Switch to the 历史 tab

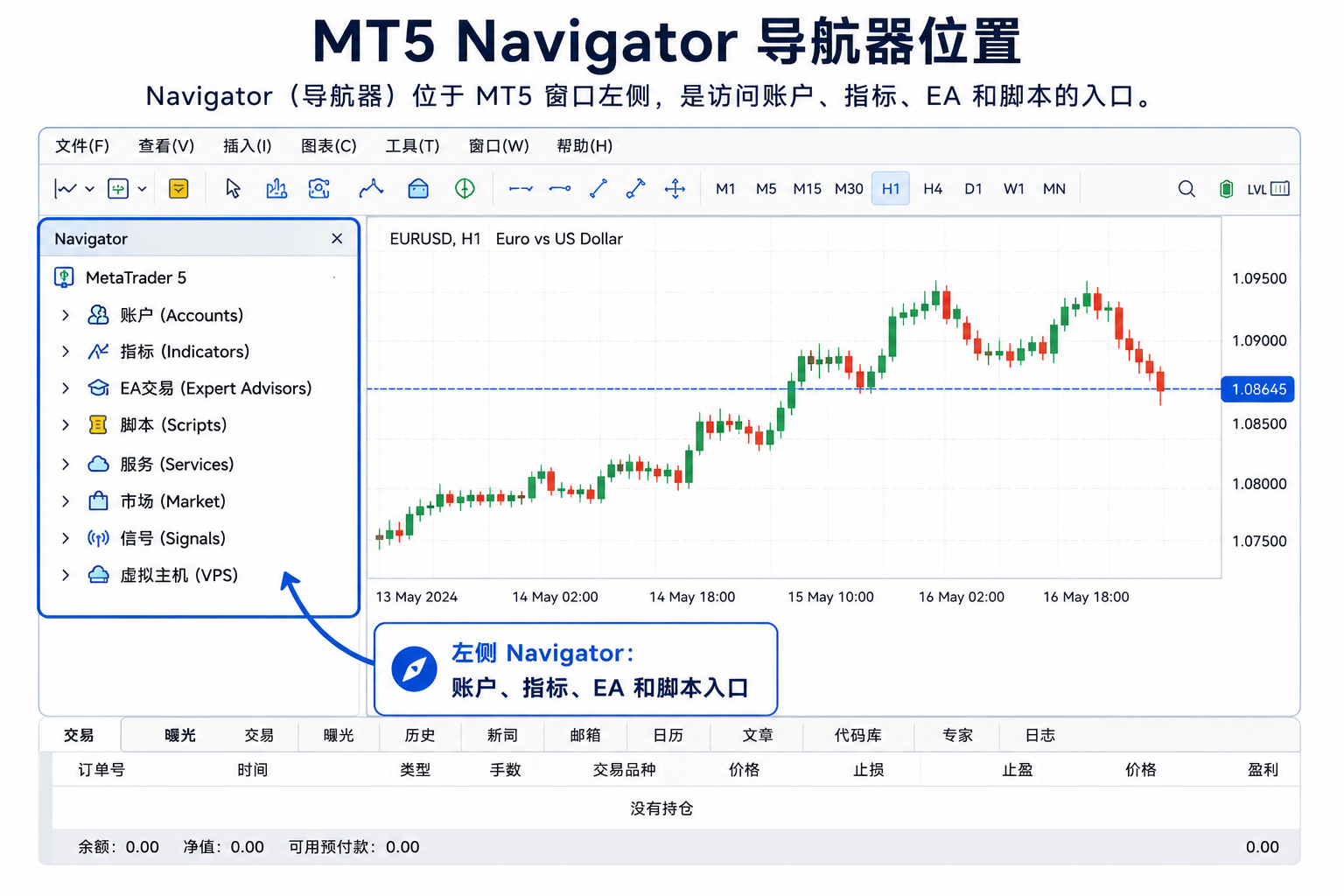point(420,736)
